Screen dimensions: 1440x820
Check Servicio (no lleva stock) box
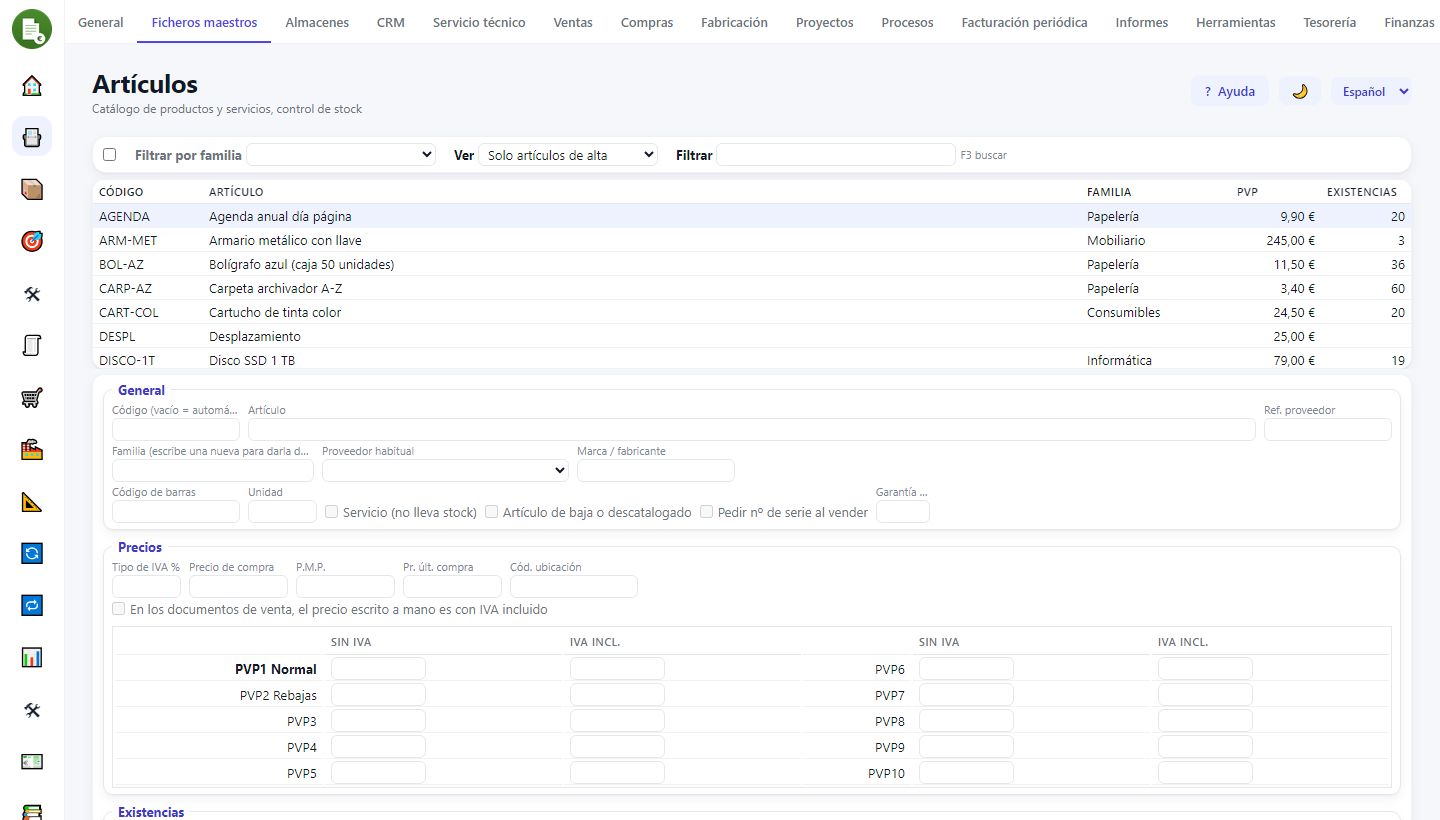point(332,512)
